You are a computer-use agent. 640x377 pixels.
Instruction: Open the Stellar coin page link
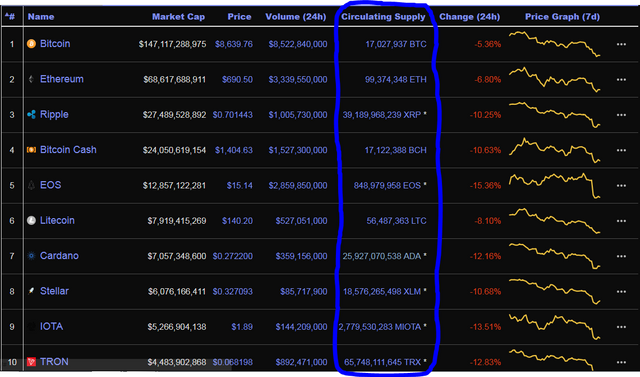pyautogui.click(x=54, y=291)
